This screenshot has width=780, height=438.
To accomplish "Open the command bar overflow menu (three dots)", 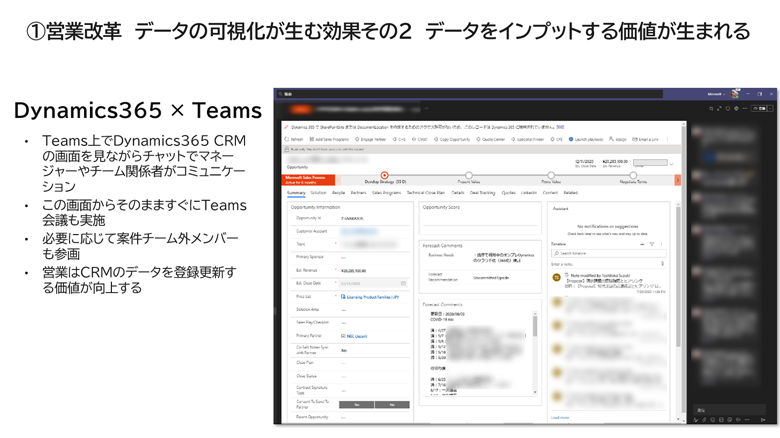I will (x=667, y=139).
